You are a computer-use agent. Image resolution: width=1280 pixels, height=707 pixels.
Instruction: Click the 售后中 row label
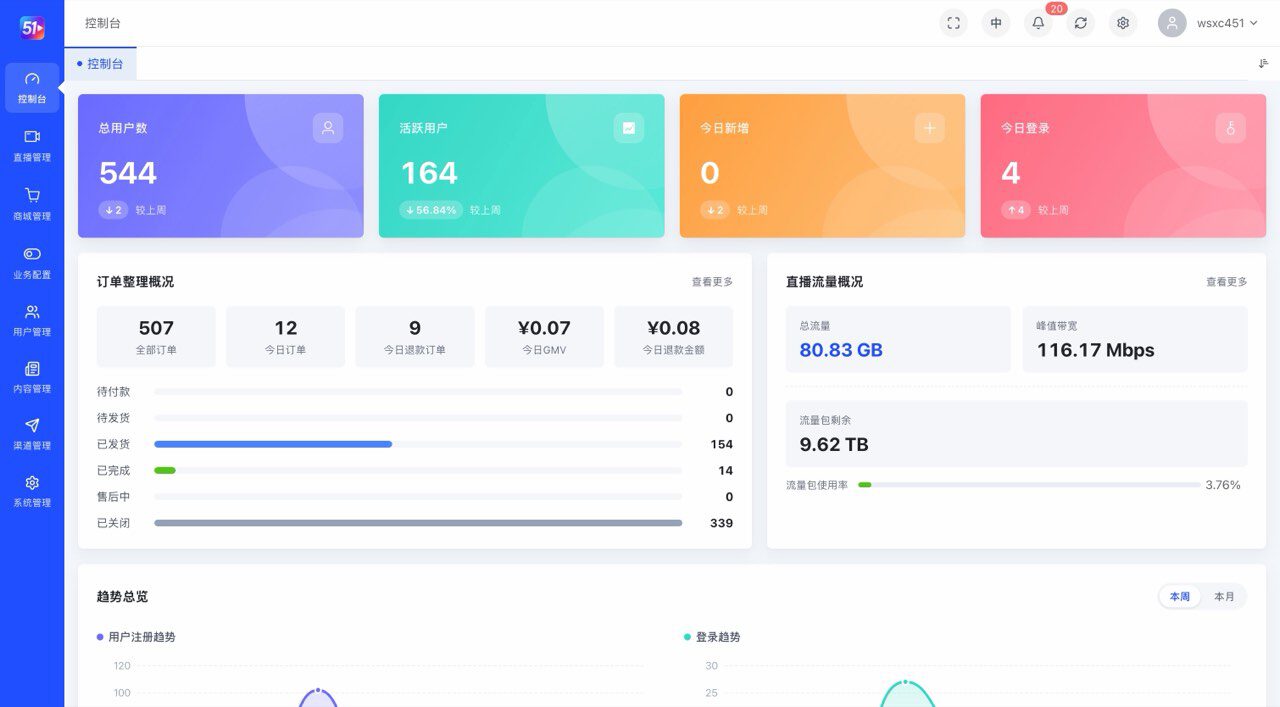coord(113,497)
